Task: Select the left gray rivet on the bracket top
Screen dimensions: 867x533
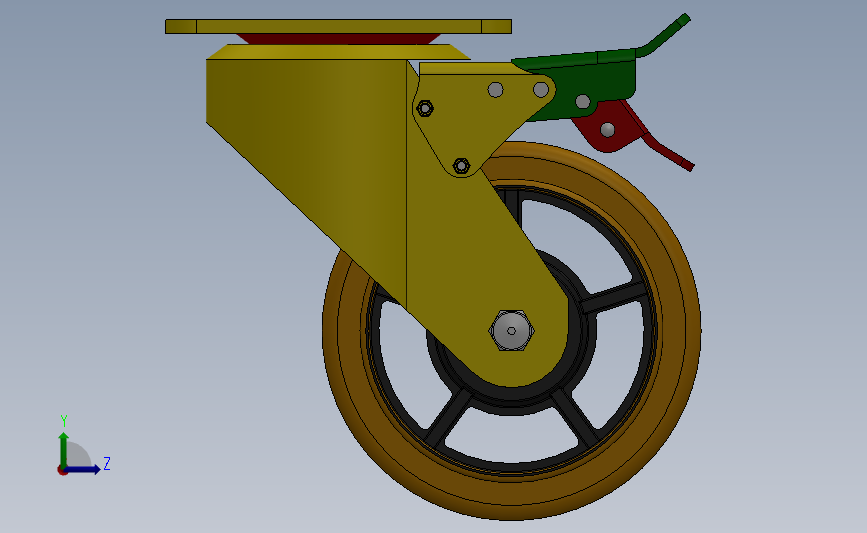Action: [495, 90]
